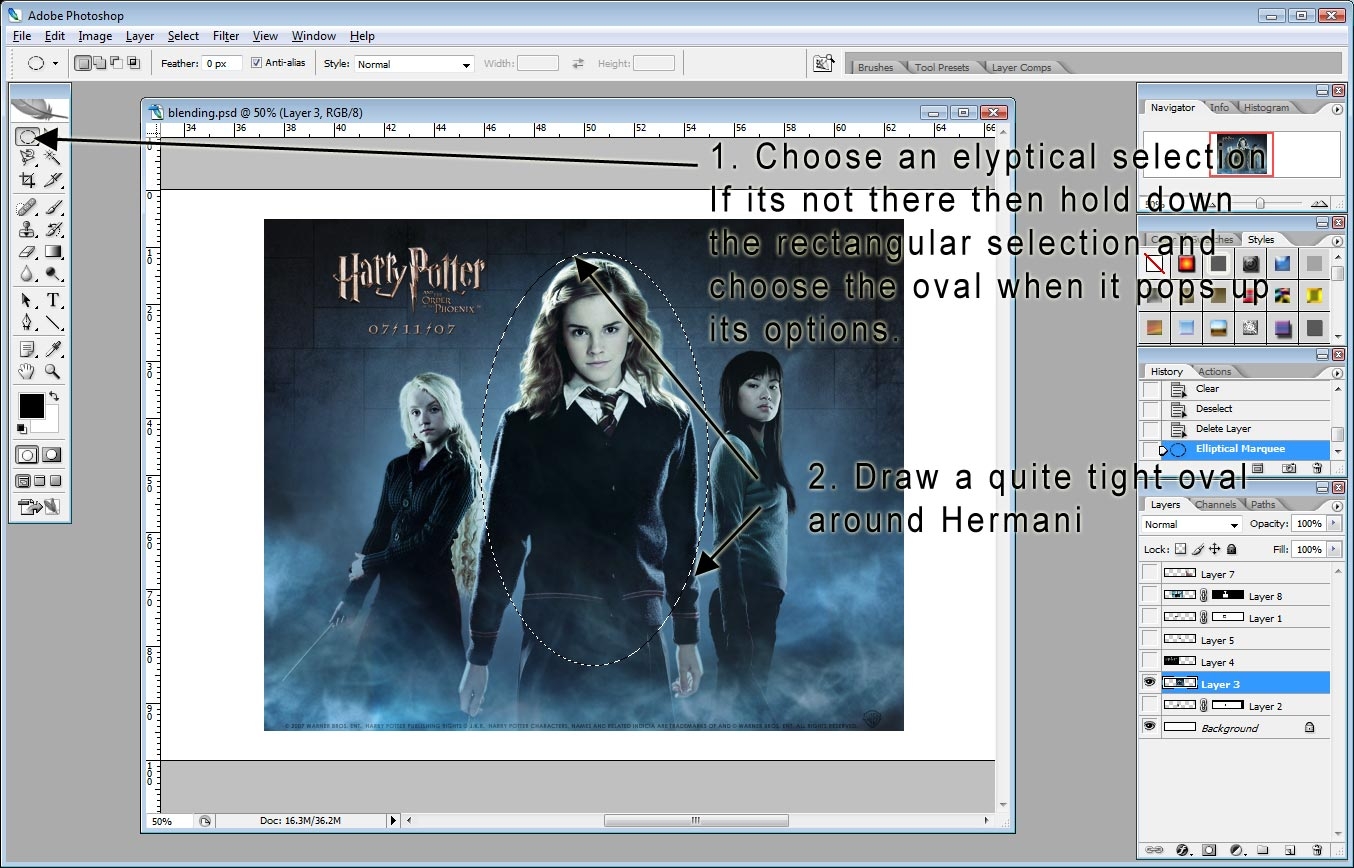This screenshot has height=868, width=1354.
Task: Toggle lock transparent pixels
Action: coord(1180,549)
